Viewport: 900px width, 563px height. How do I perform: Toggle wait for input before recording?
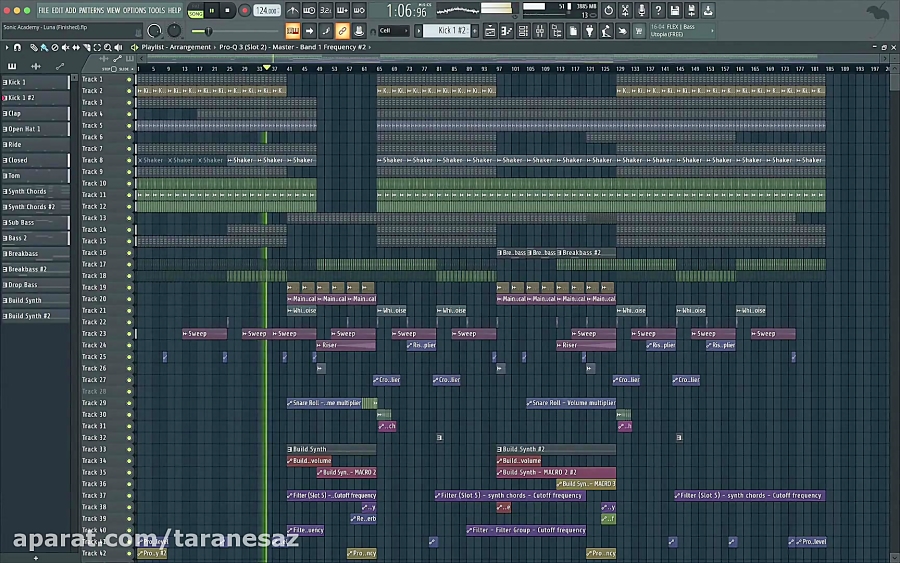coord(309,10)
